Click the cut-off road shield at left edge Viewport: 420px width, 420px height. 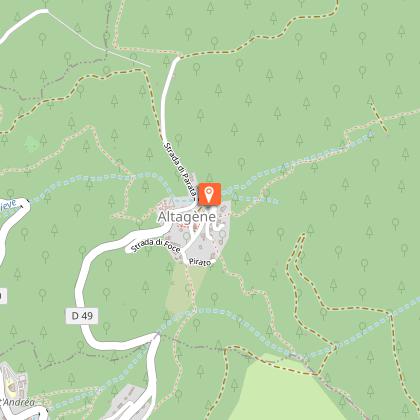click(3, 295)
